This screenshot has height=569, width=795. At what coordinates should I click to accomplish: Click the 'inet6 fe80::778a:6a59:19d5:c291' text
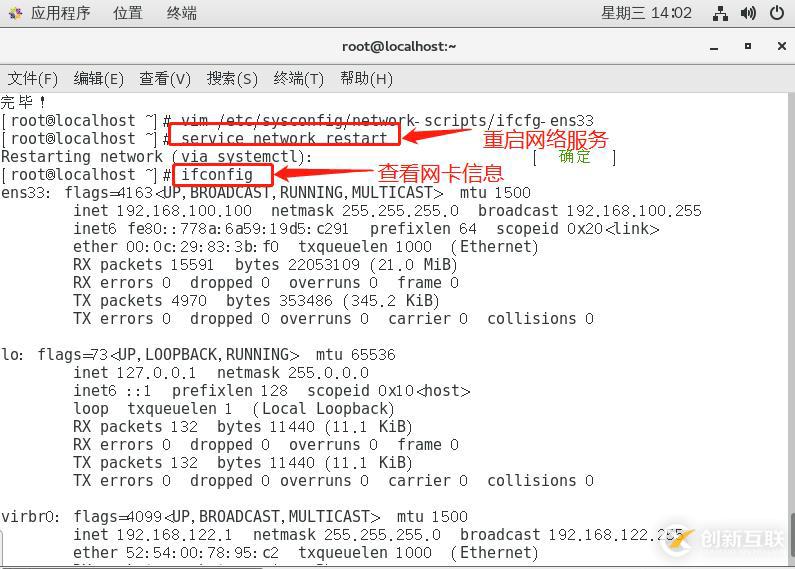coord(211,229)
